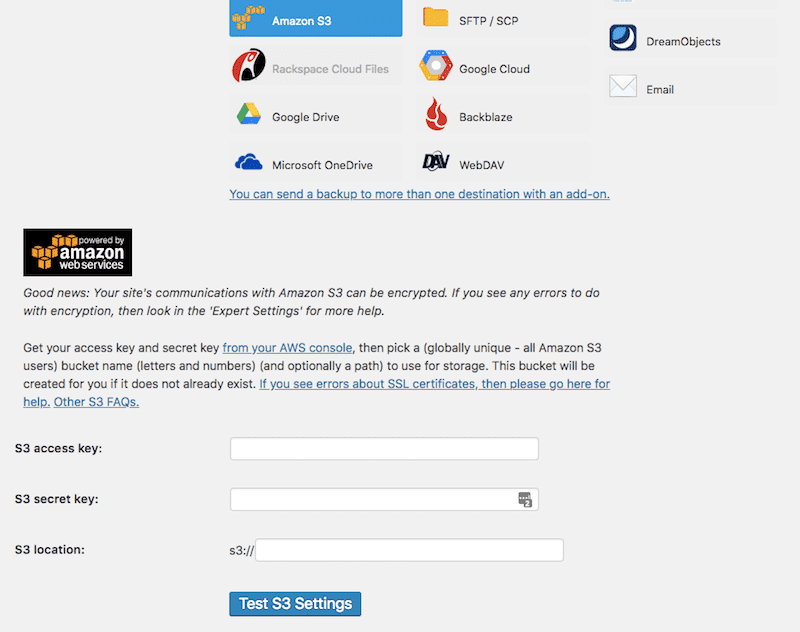This screenshot has height=632, width=800.
Task: Click the powered by Amazon Web Services logo
Action: (78, 252)
